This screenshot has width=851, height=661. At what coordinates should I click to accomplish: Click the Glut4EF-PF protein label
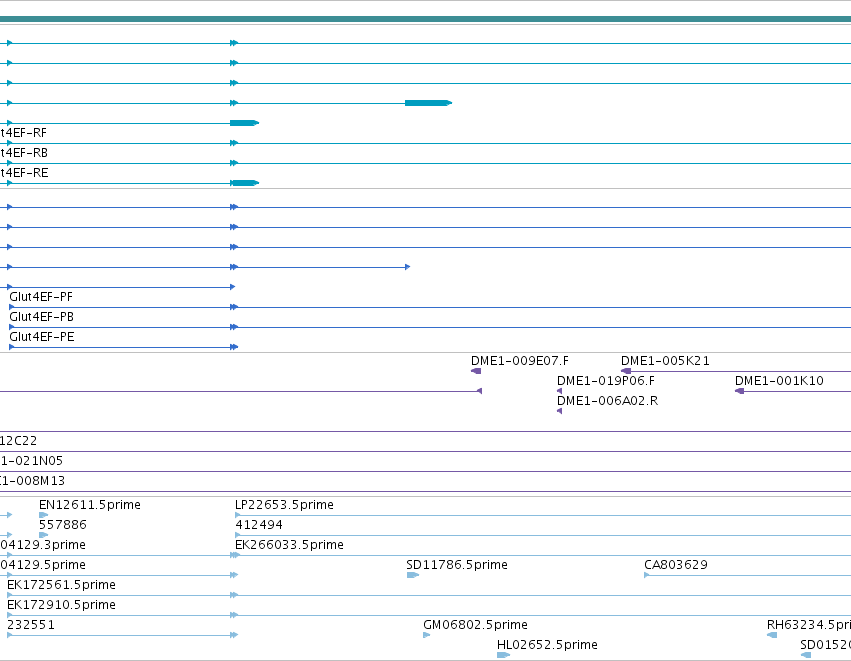(41, 297)
